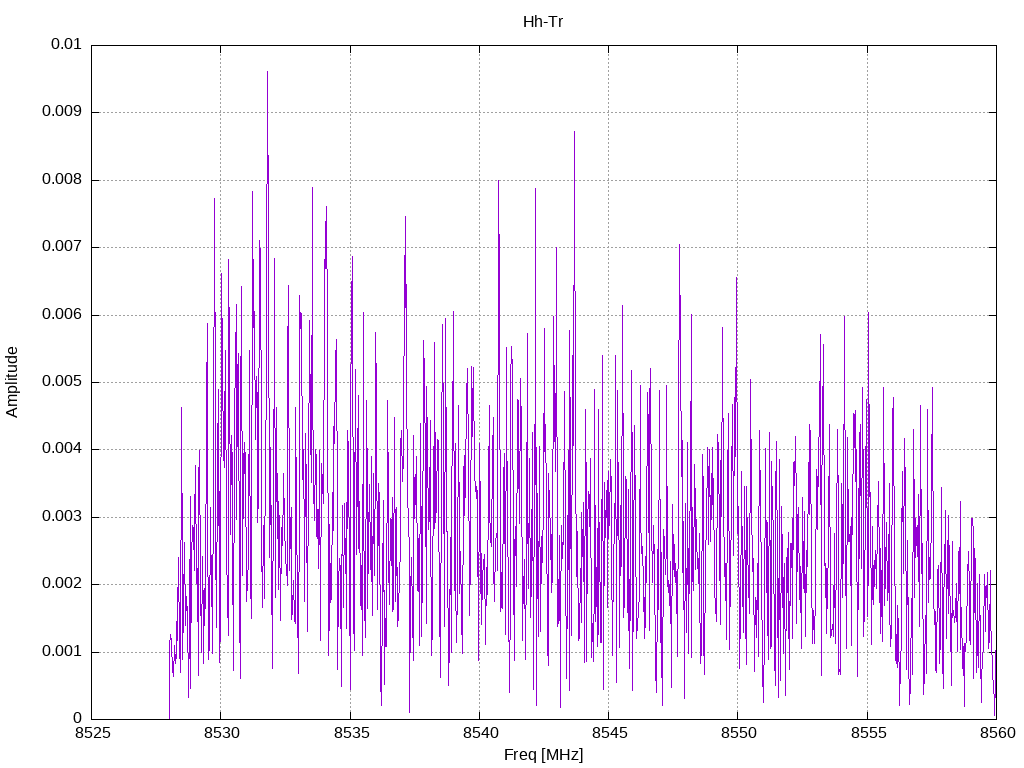The image size is (1024, 768).
Task: Click the 8525 x-axis tick label
Action: tap(93, 733)
